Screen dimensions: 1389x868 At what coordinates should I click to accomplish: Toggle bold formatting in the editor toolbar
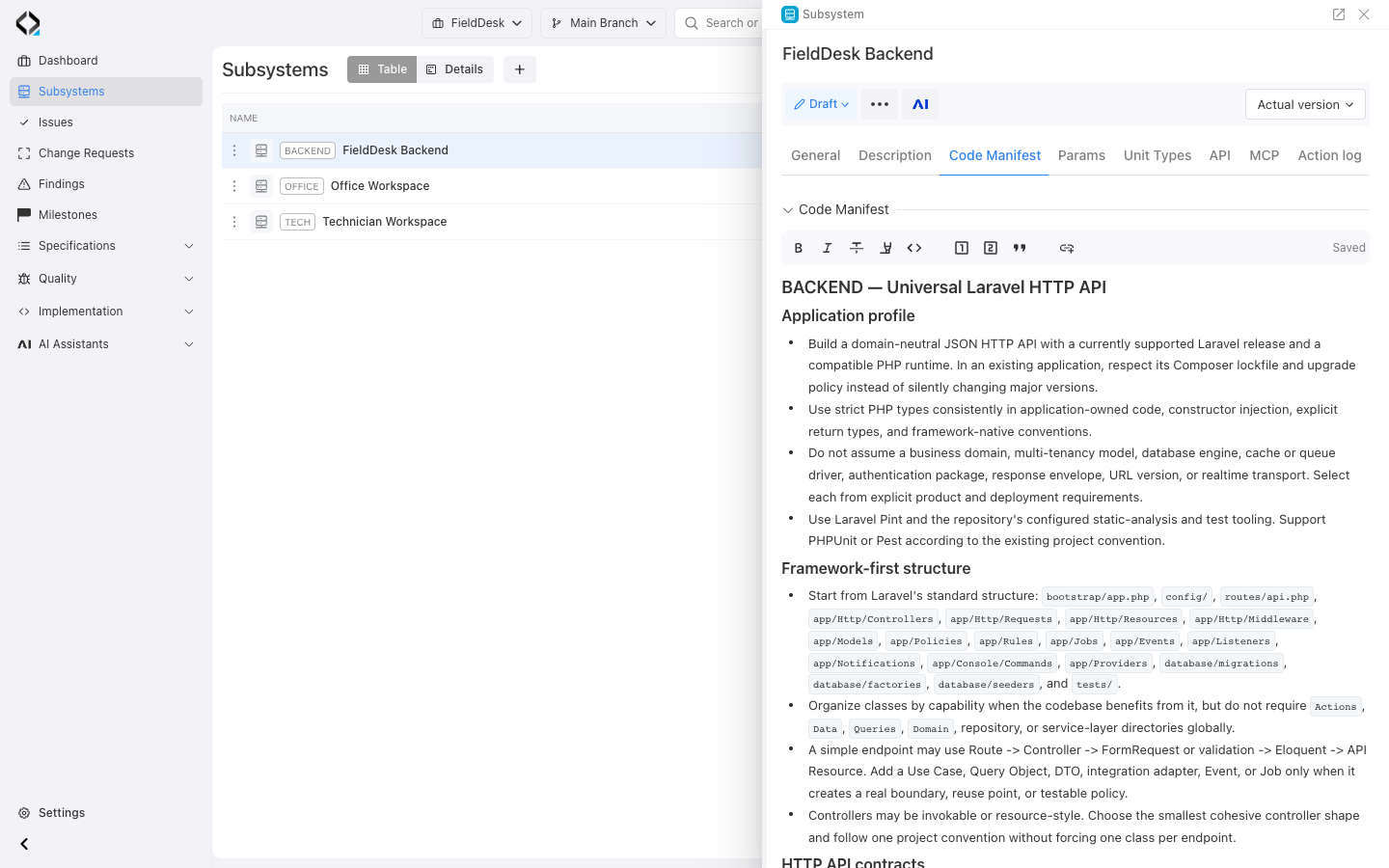coord(799,248)
